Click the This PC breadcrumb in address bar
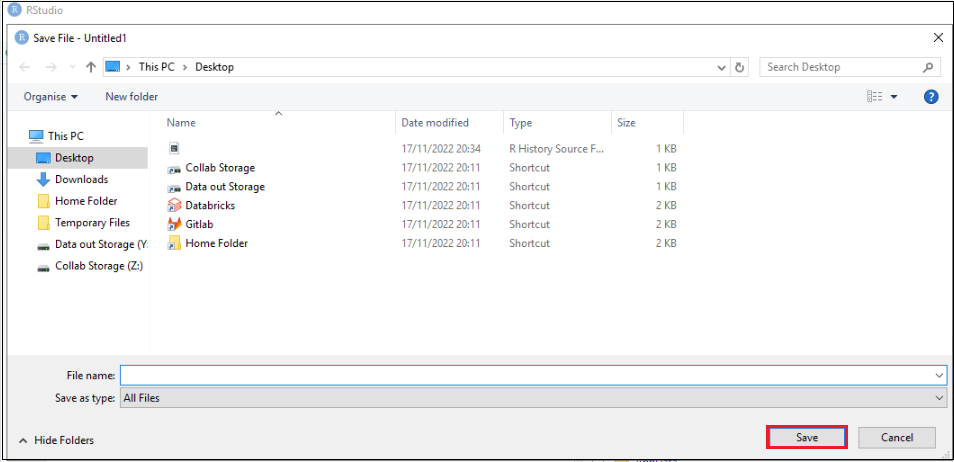 156,67
